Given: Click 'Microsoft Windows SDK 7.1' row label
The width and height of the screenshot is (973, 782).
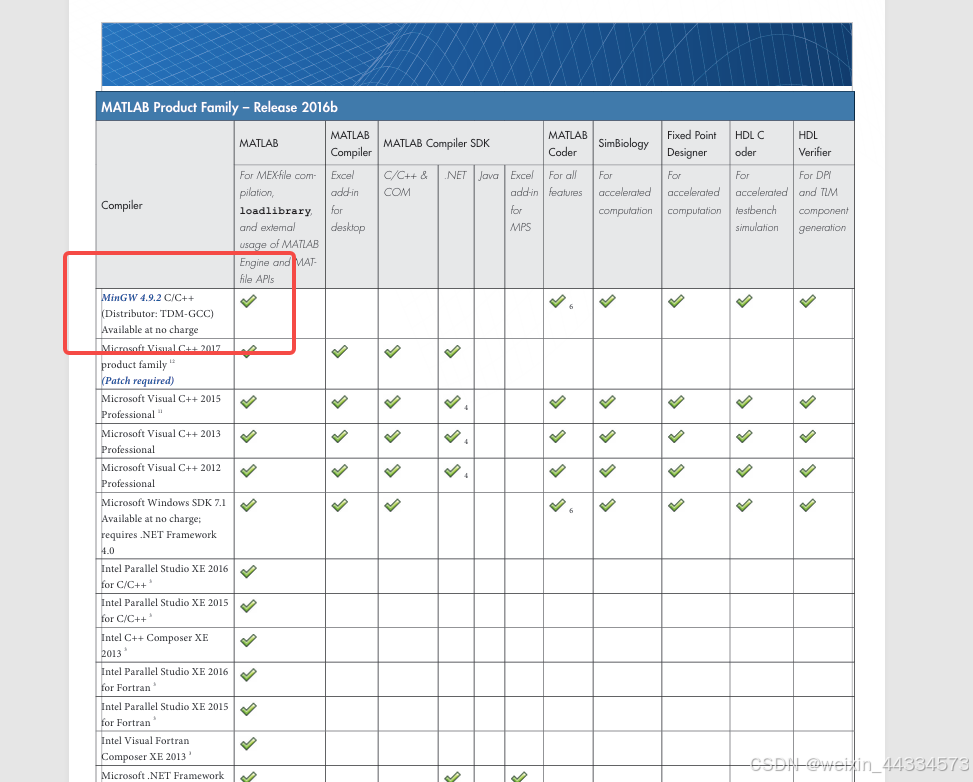Looking at the screenshot, I should 163,503.
